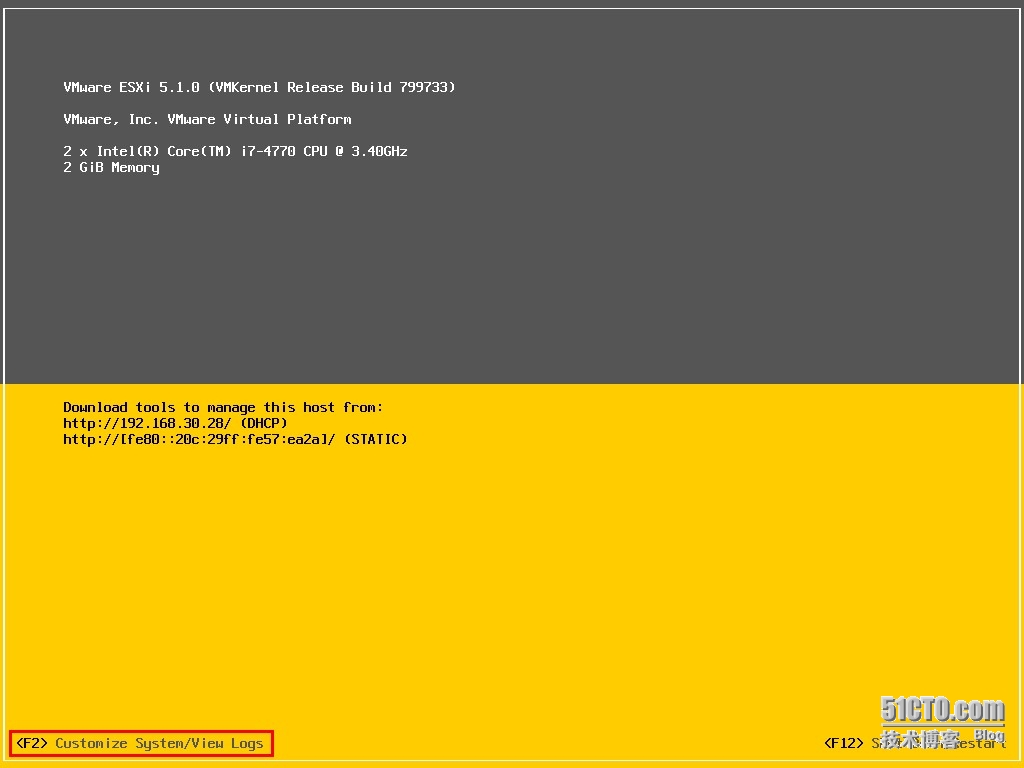Click the VMware Virtual Platform vendor line
1024x768 pixels.
point(207,120)
